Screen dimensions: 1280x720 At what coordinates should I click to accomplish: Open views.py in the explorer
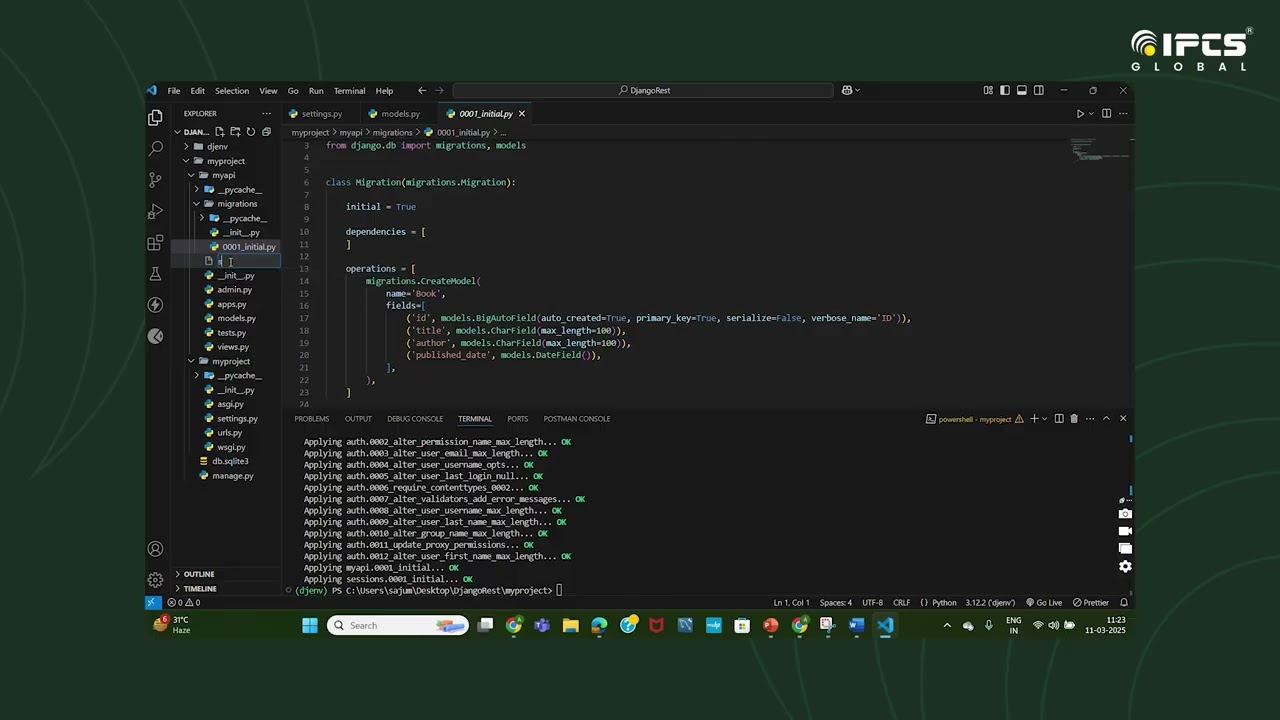pyautogui.click(x=232, y=347)
